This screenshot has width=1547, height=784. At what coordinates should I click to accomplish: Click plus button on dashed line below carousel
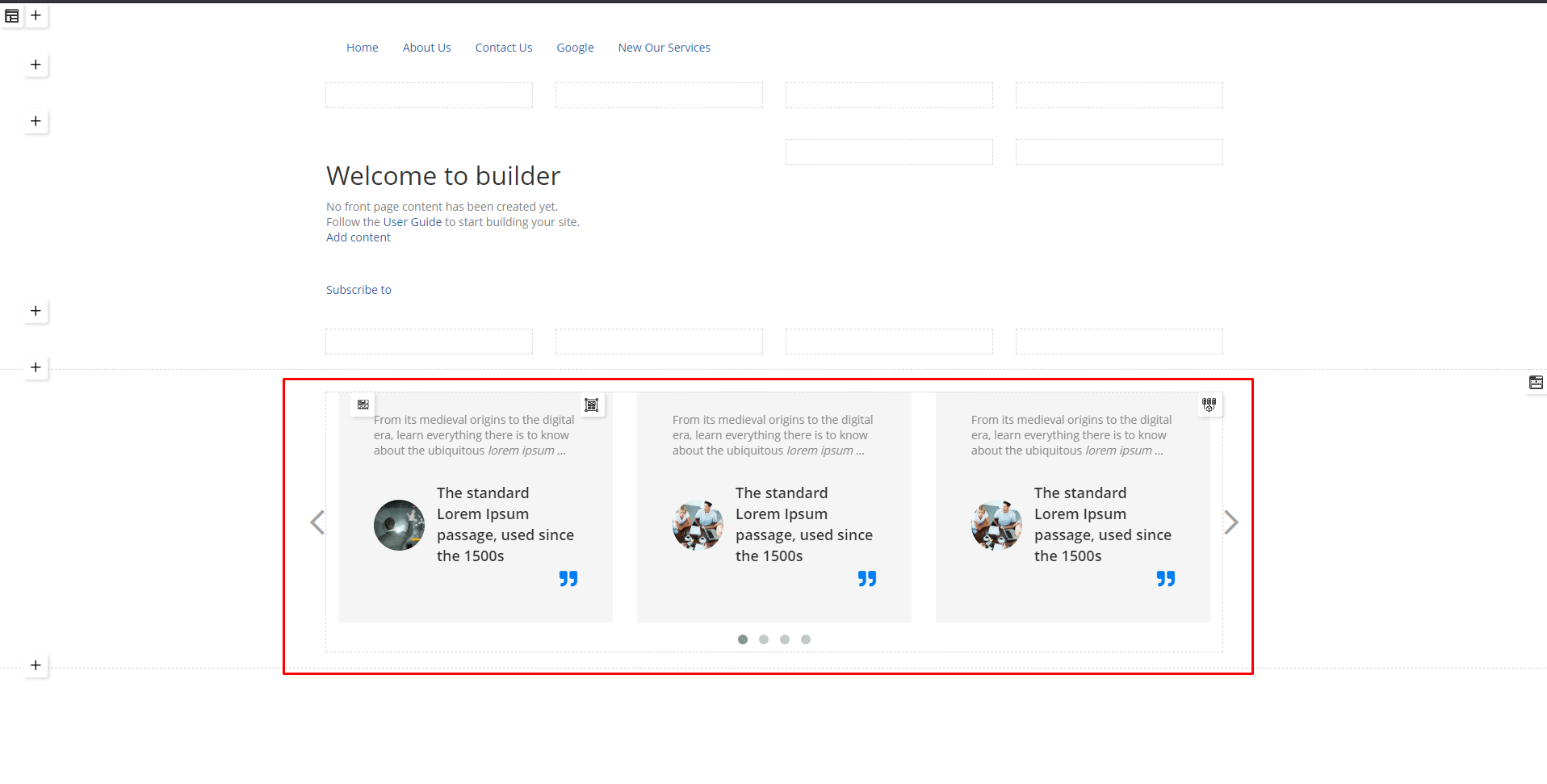click(36, 665)
